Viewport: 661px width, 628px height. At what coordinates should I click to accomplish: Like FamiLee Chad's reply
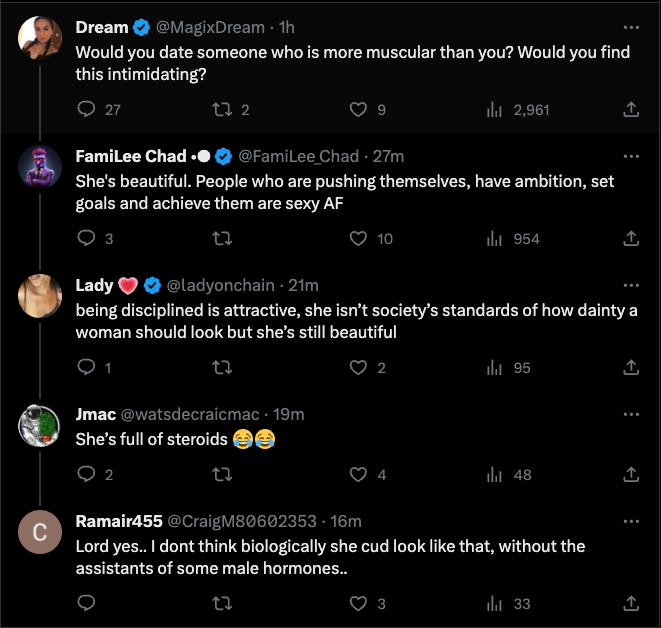coord(358,239)
